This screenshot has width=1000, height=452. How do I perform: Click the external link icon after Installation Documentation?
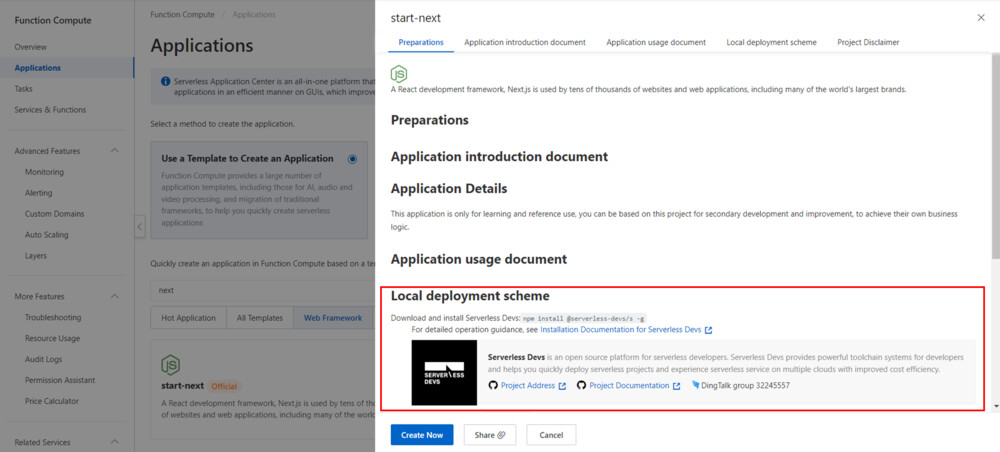pyautogui.click(x=708, y=330)
